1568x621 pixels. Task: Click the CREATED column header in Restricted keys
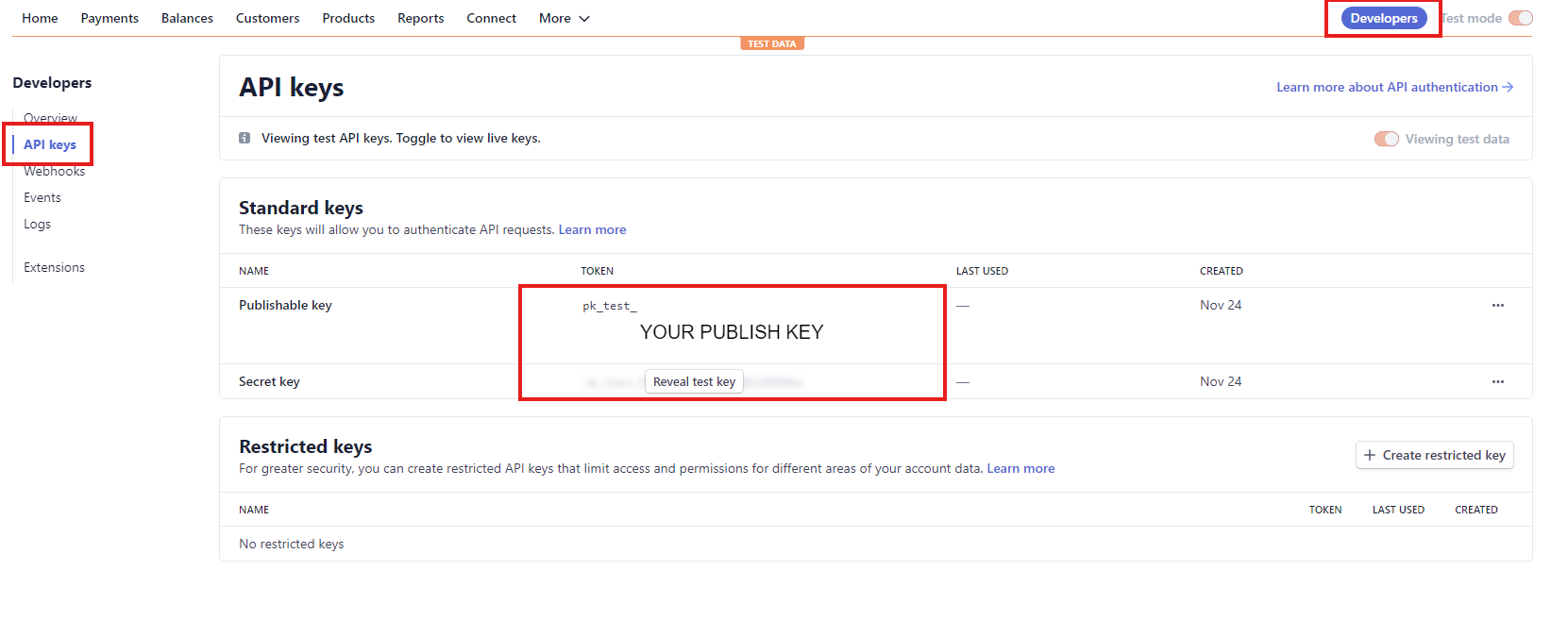coord(1476,510)
